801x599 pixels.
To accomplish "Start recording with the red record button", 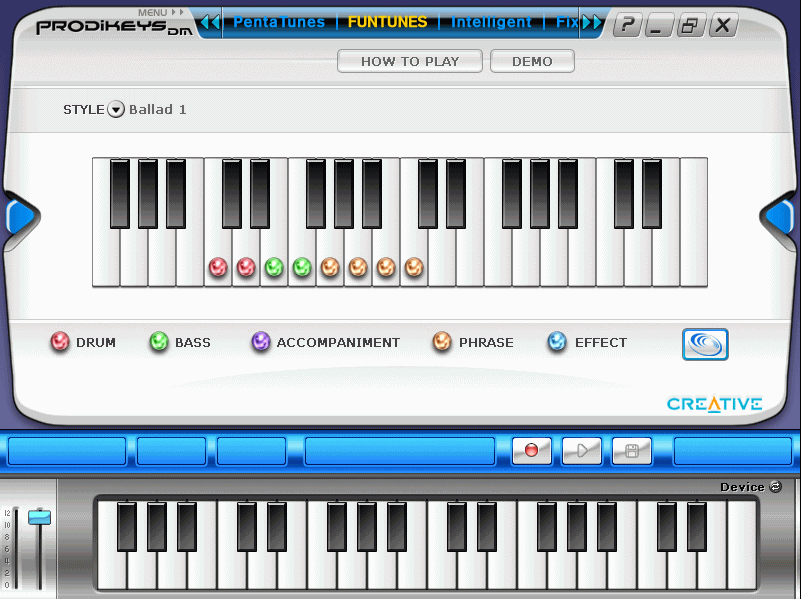I will (x=532, y=450).
